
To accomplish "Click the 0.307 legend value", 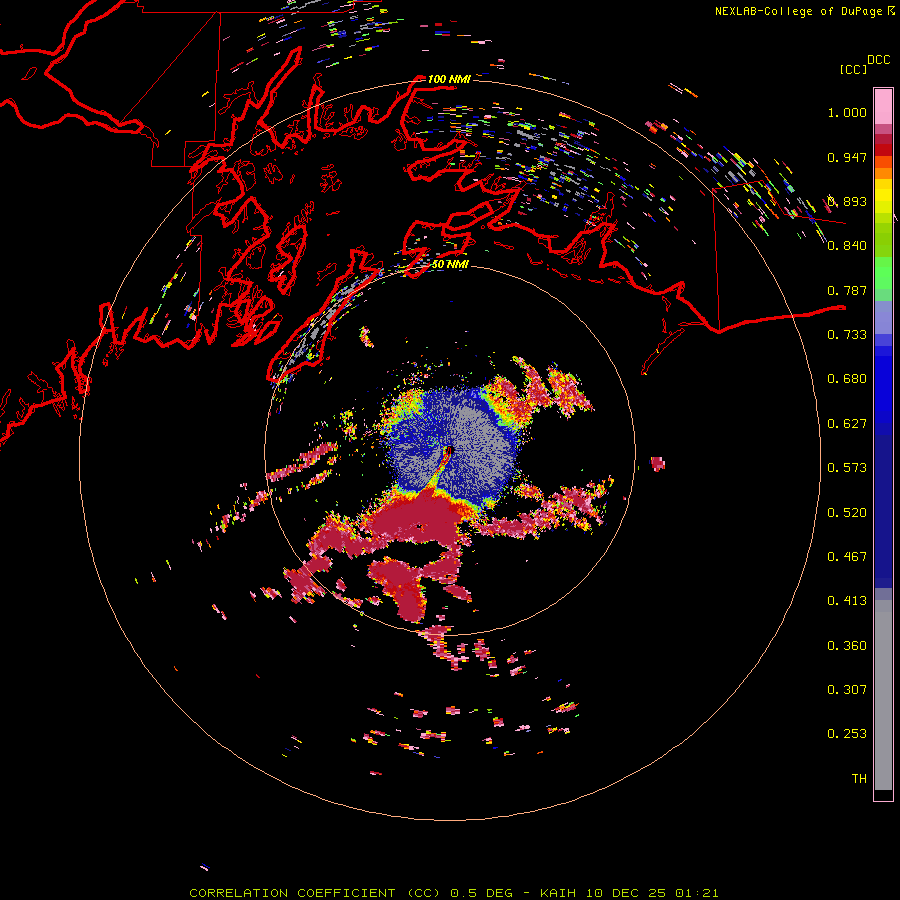I will [x=847, y=690].
